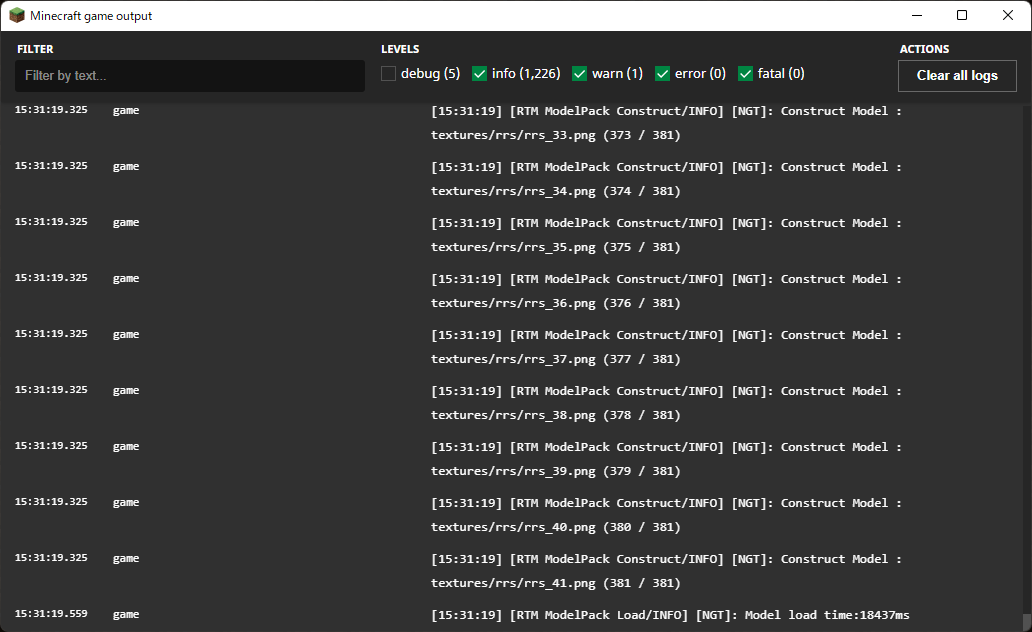Click the ACTIONS section heading
The image size is (1032, 632).
[x=924, y=49]
